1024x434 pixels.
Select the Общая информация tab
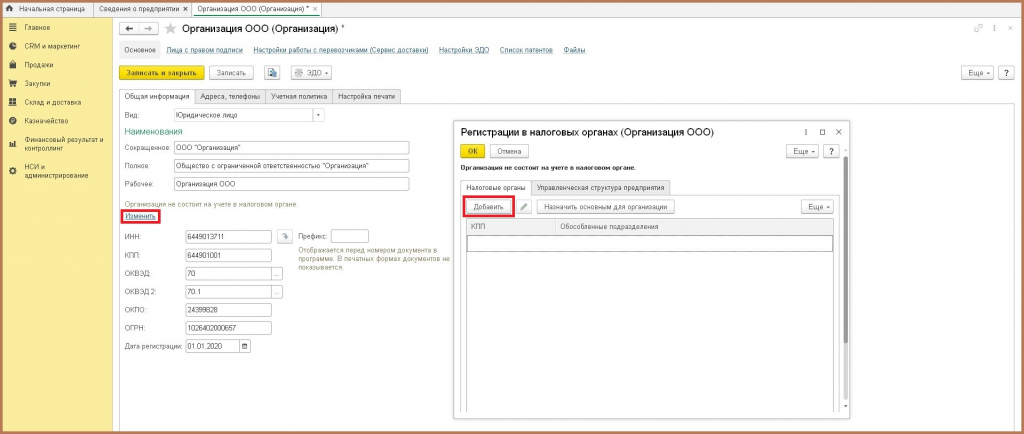[157, 96]
